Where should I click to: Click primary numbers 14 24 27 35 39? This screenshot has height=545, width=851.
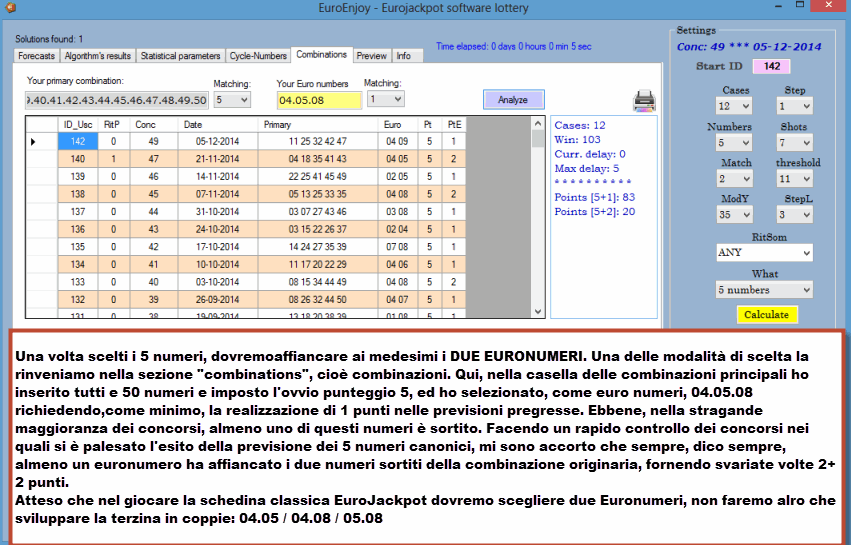tap(317, 247)
